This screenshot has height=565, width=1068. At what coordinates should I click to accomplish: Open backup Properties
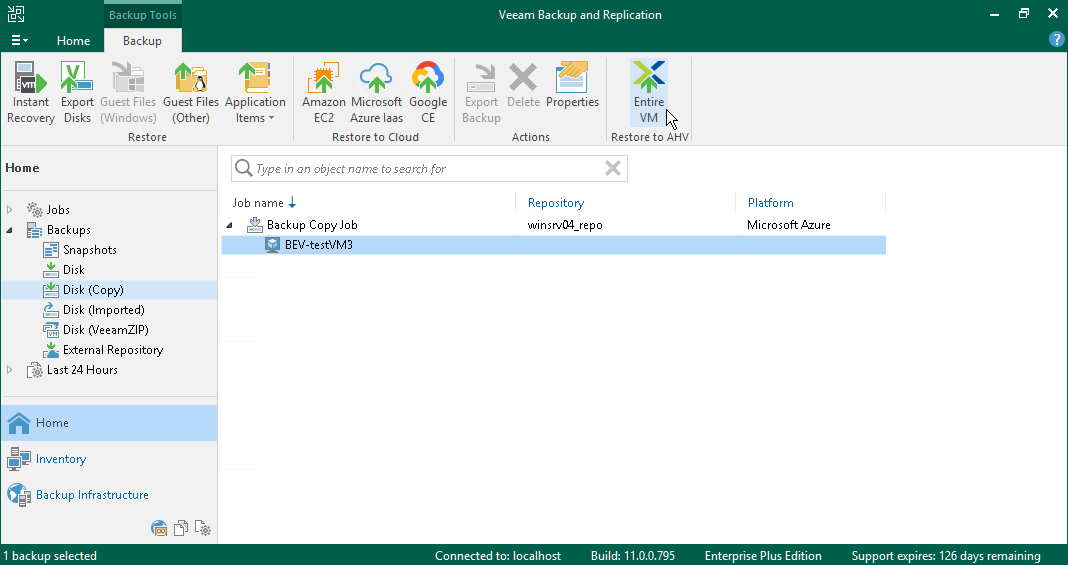click(572, 86)
